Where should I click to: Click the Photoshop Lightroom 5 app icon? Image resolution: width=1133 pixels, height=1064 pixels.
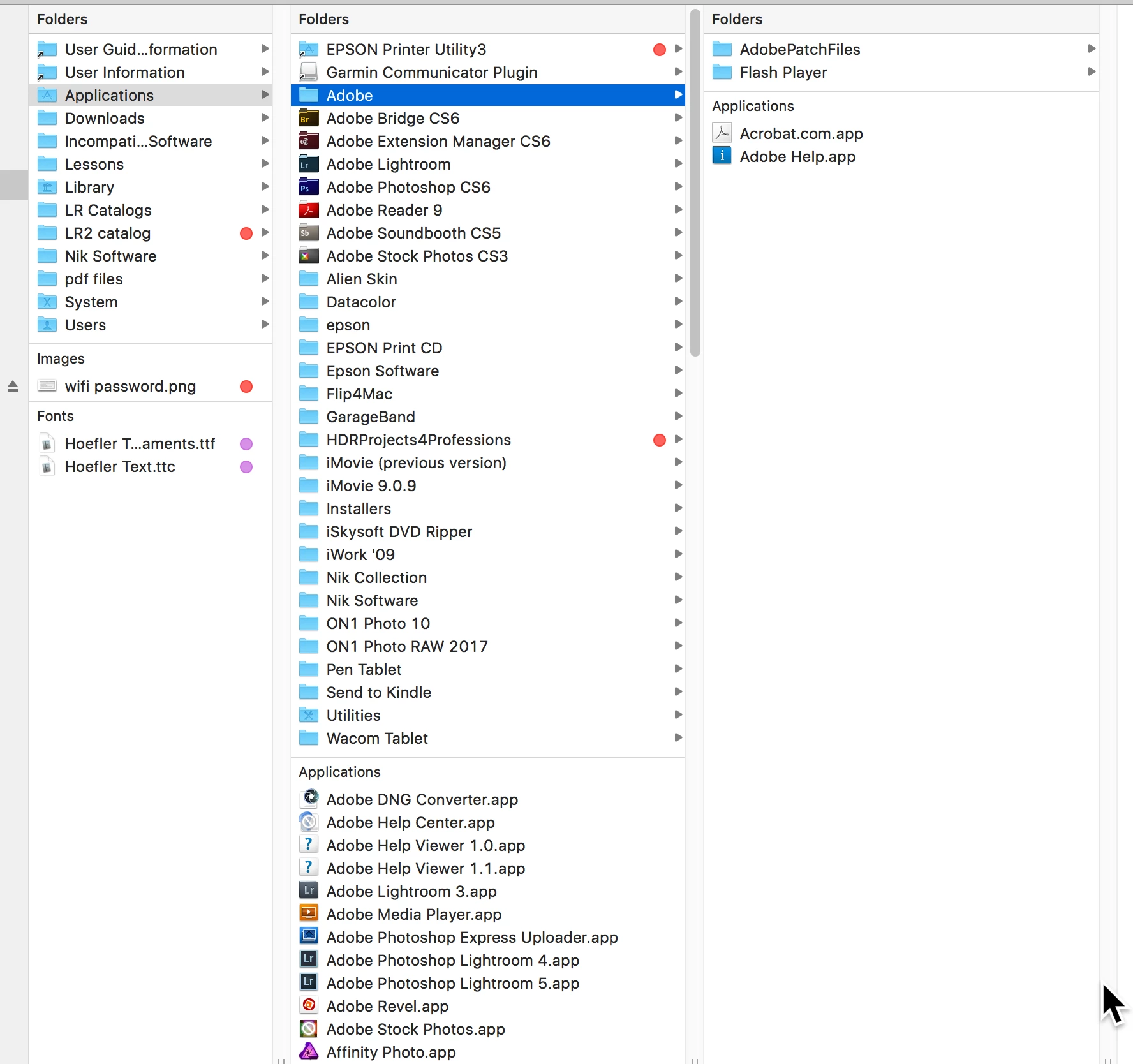309,982
